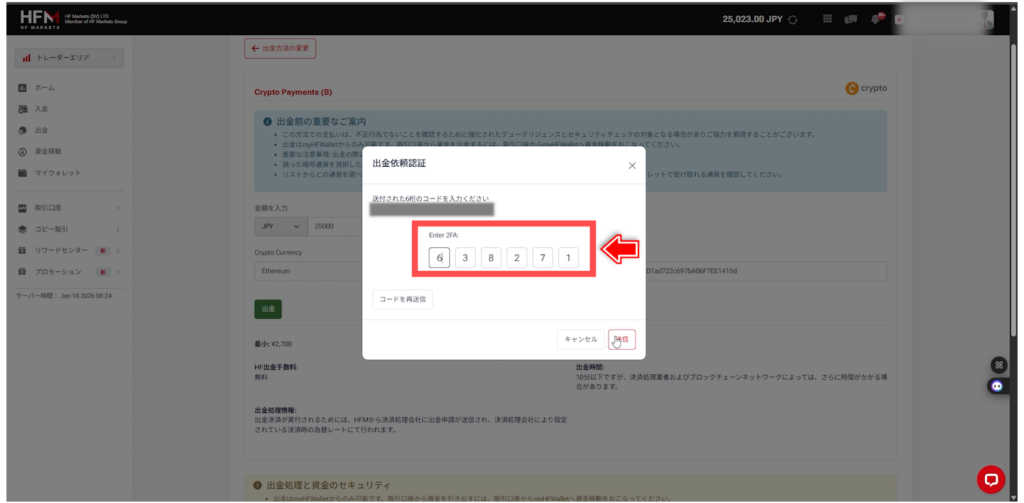Click the last 2FA digit box containing 1
This screenshot has height=503, width=1024.
(x=568, y=258)
